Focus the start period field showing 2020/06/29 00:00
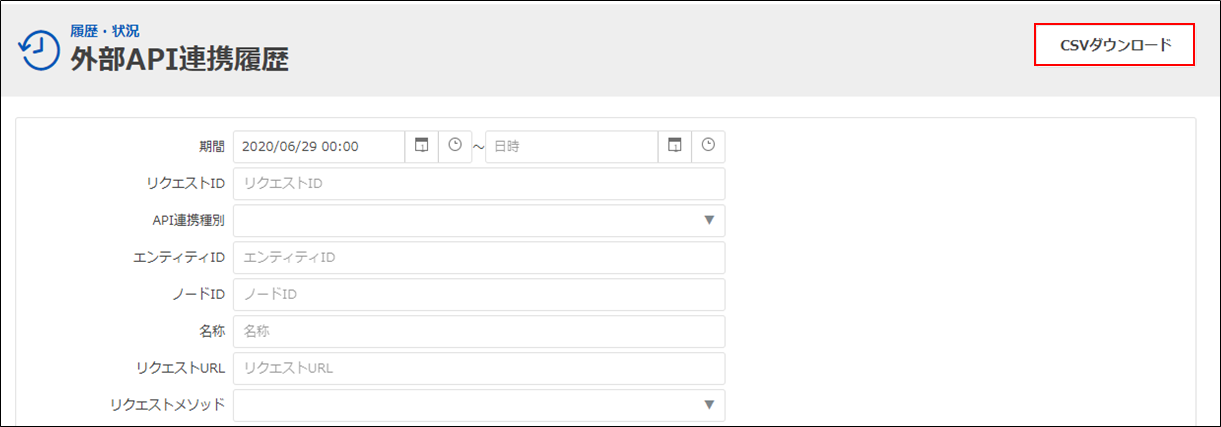 click(319, 146)
